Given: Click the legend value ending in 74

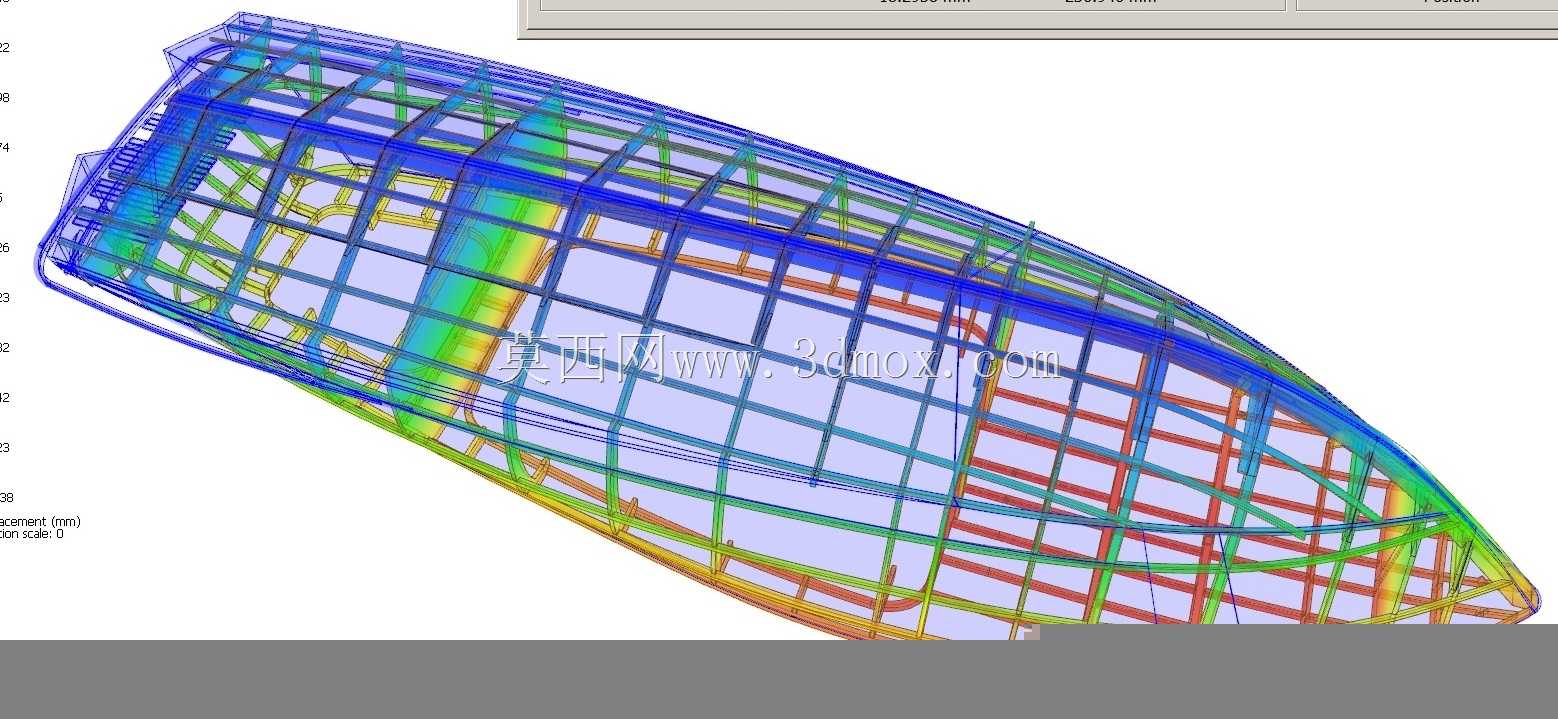Looking at the screenshot, I should tap(5, 147).
